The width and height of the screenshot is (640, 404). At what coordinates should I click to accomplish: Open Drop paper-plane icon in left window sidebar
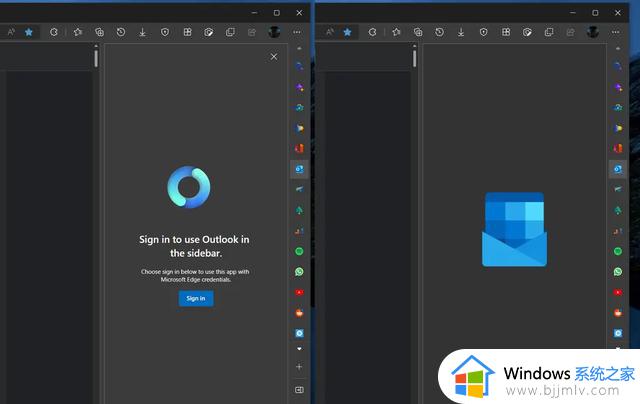[299, 189]
